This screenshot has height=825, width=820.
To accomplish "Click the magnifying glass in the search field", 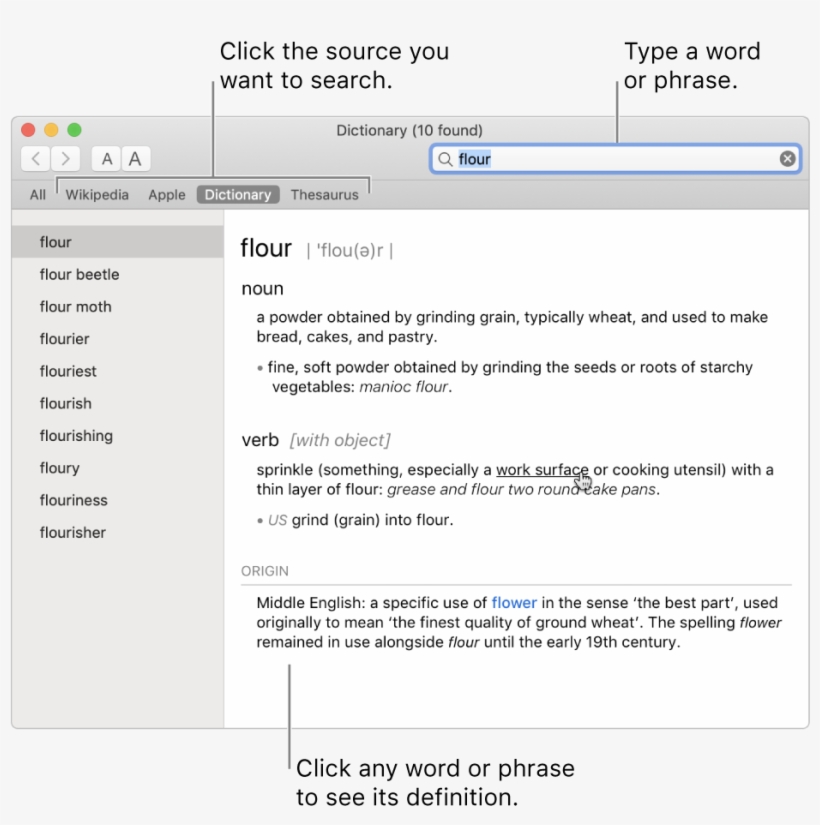I will 446,158.
